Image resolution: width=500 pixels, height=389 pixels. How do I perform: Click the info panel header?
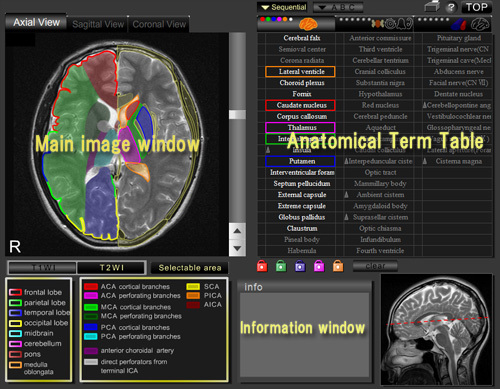click(304, 287)
